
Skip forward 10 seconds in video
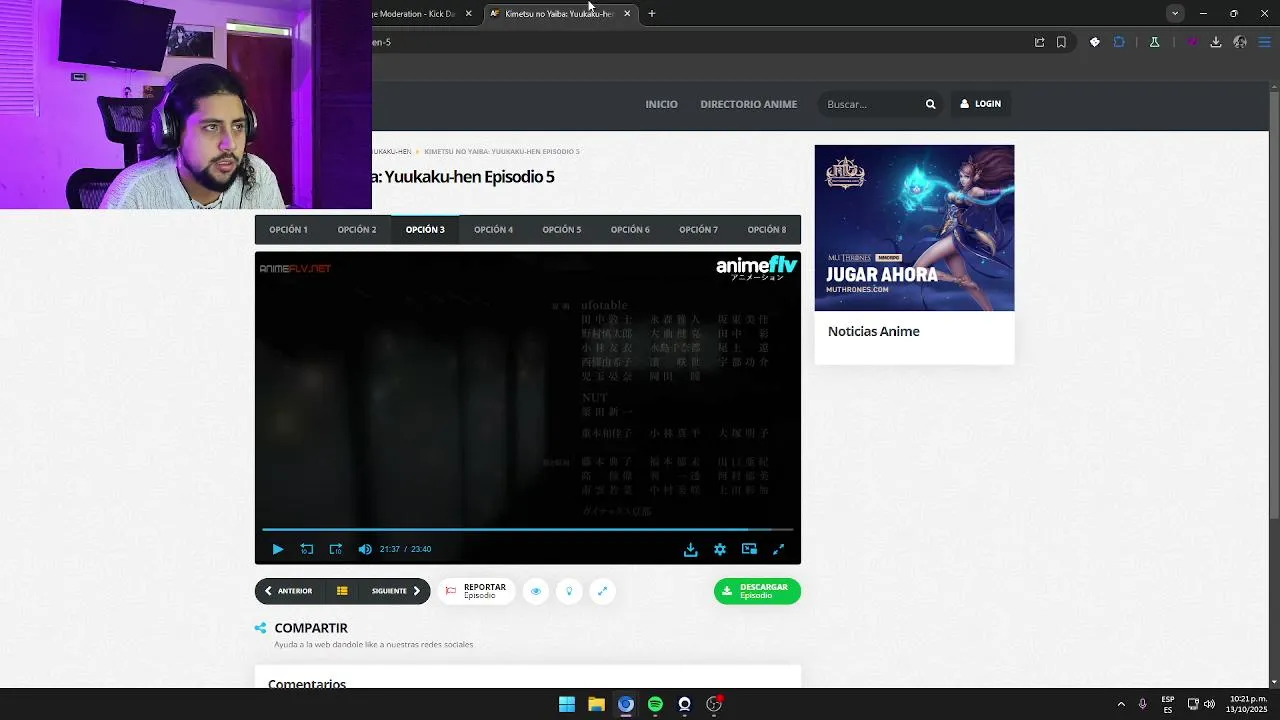click(336, 549)
